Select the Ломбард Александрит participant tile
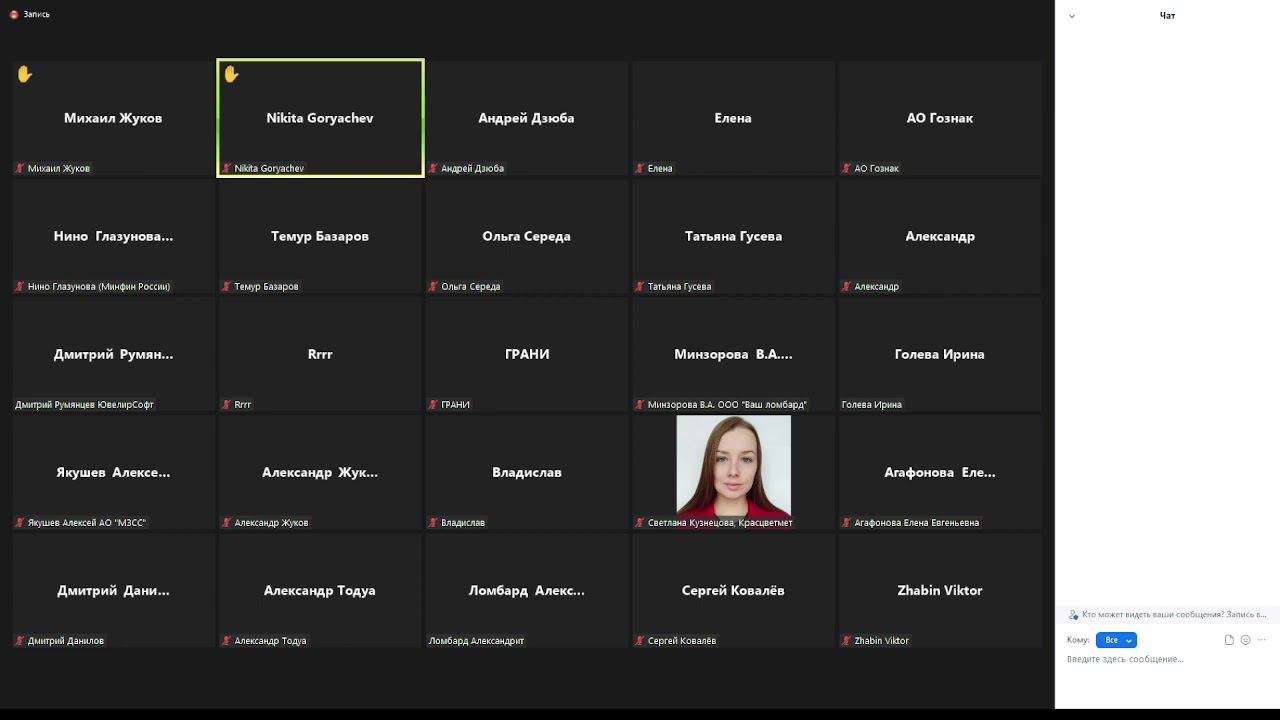This screenshot has height=720, width=1280. pos(527,590)
